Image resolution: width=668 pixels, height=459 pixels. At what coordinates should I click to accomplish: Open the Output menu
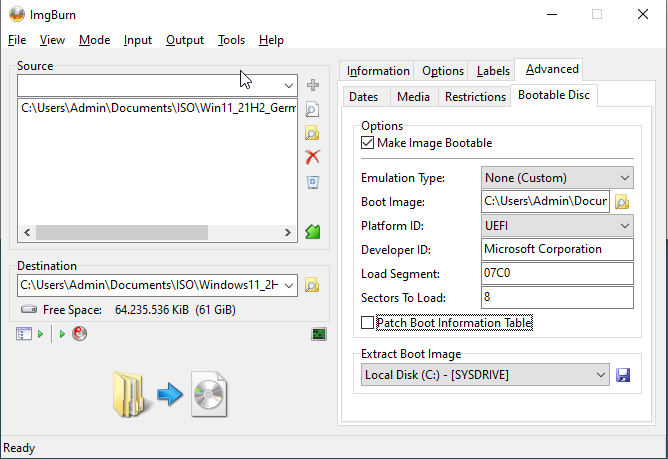coord(185,40)
